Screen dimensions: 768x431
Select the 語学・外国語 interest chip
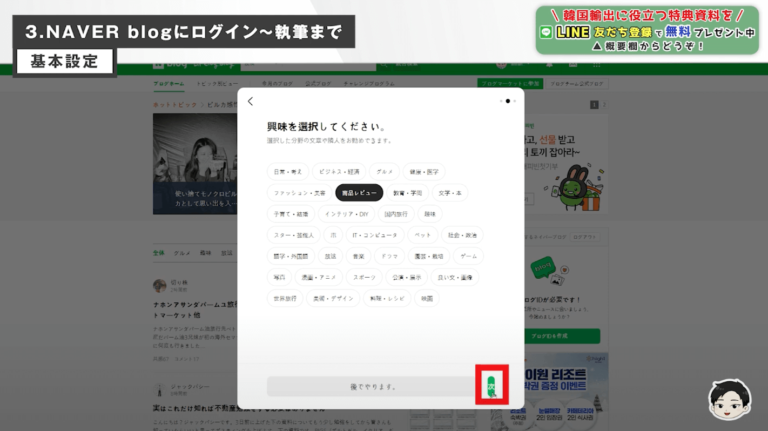pos(290,256)
